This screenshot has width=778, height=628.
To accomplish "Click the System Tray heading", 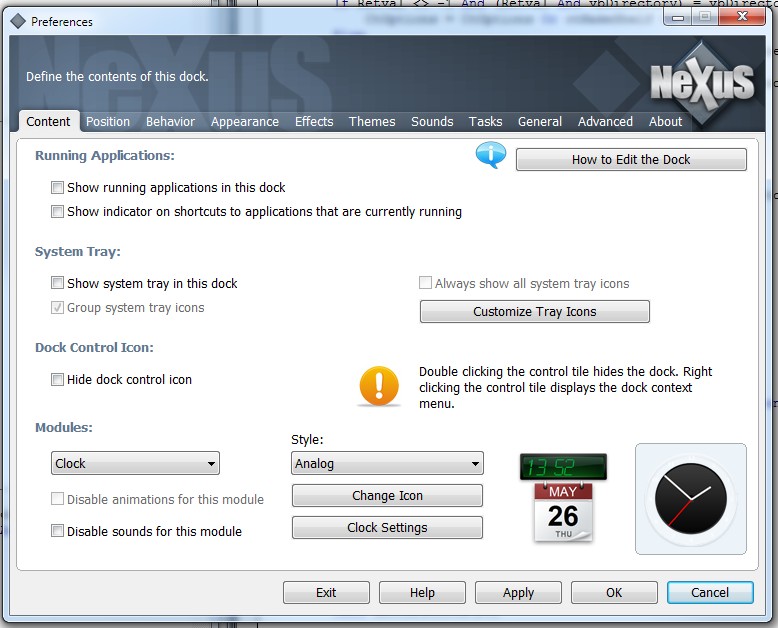I will click(x=77, y=251).
